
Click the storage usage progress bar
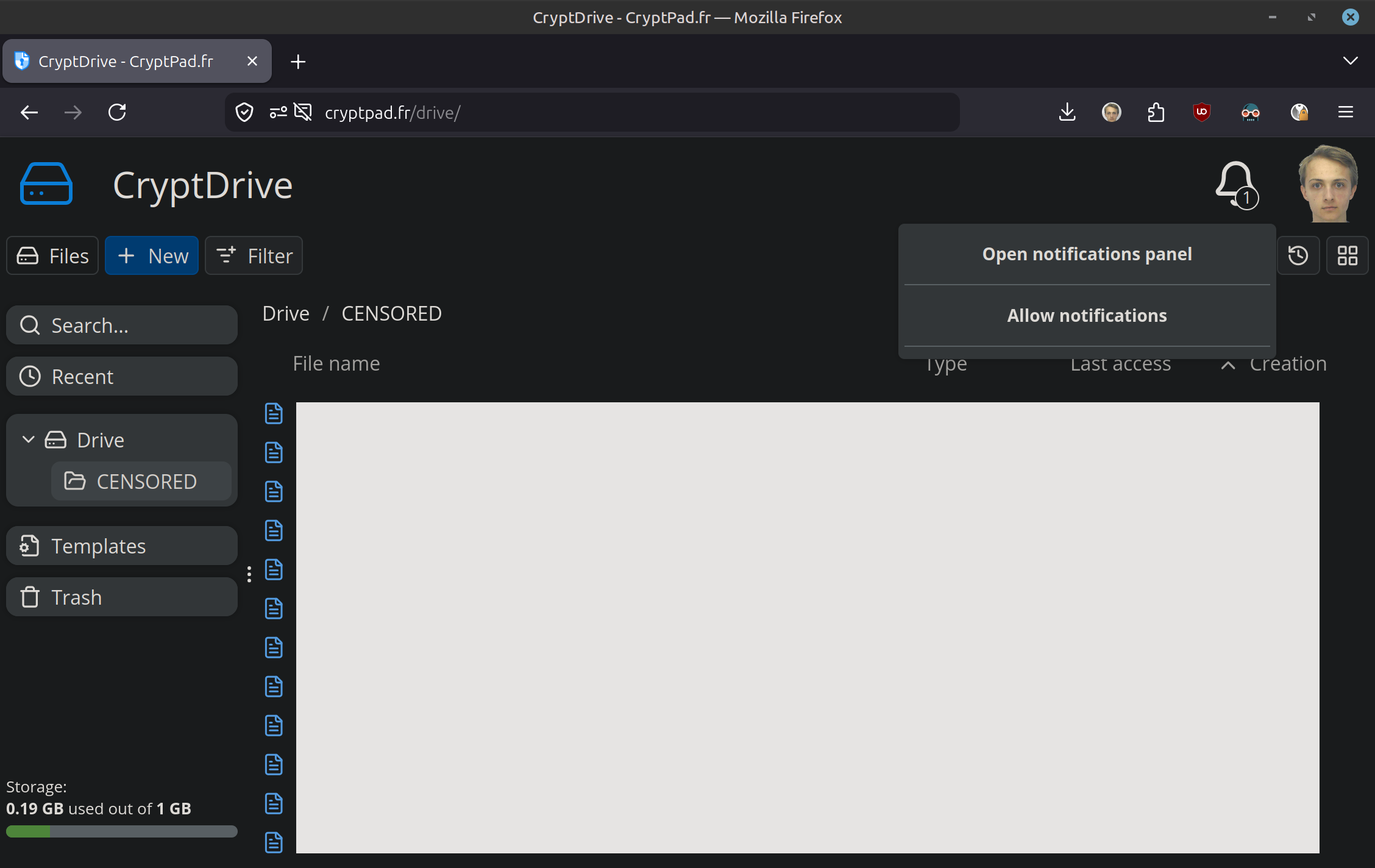click(x=121, y=831)
